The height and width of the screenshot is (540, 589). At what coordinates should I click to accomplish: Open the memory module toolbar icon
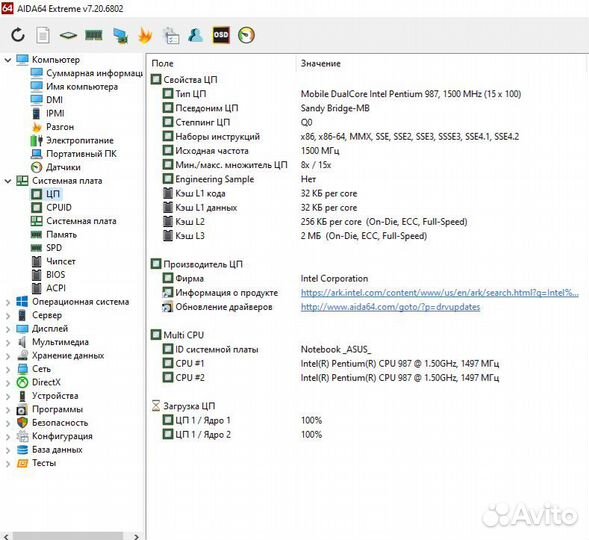pos(94,35)
